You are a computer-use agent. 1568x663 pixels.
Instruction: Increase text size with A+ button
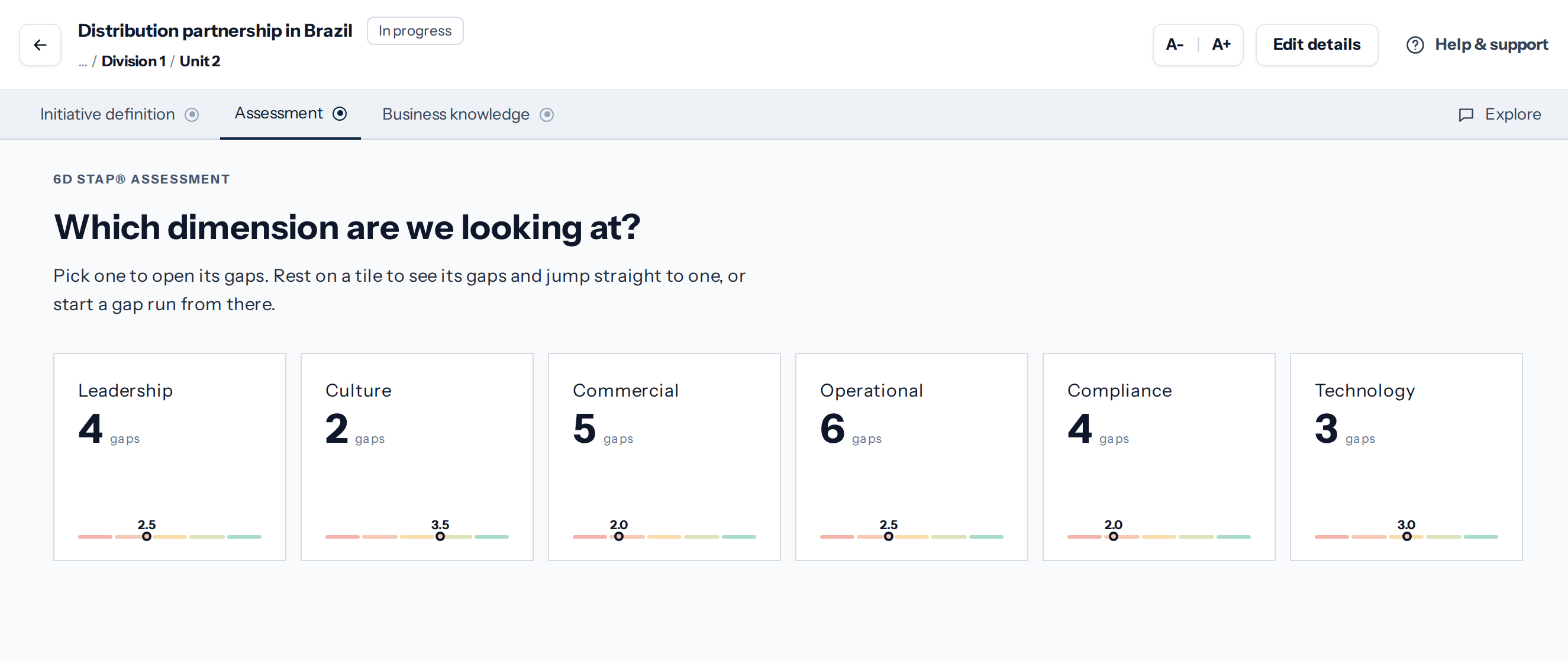click(x=1221, y=45)
